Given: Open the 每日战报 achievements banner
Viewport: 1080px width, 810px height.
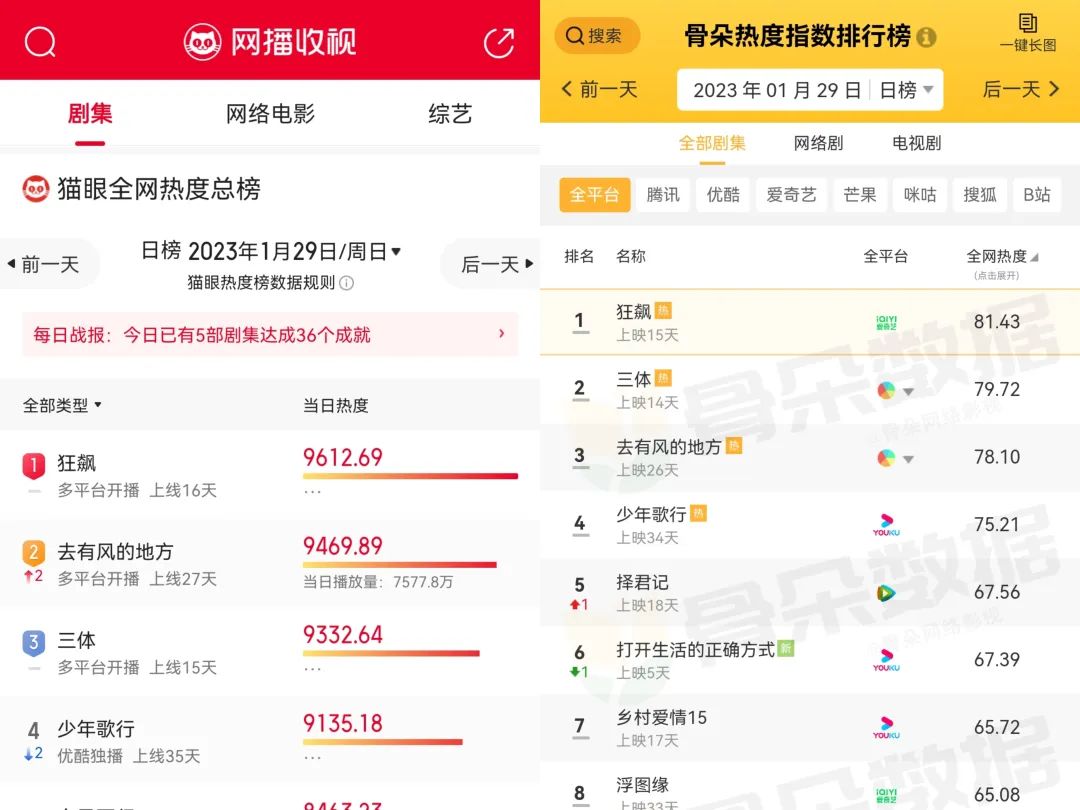Looking at the screenshot, I should click(270, 335).
